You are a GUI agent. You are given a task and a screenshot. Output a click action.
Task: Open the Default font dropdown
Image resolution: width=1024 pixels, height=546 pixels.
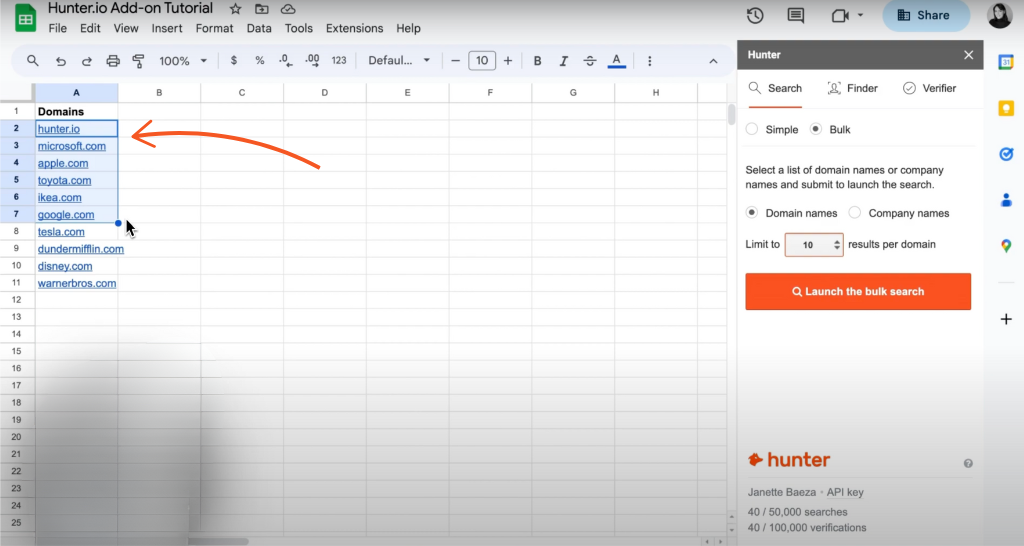pyautogui.click(x=399, y=61)
